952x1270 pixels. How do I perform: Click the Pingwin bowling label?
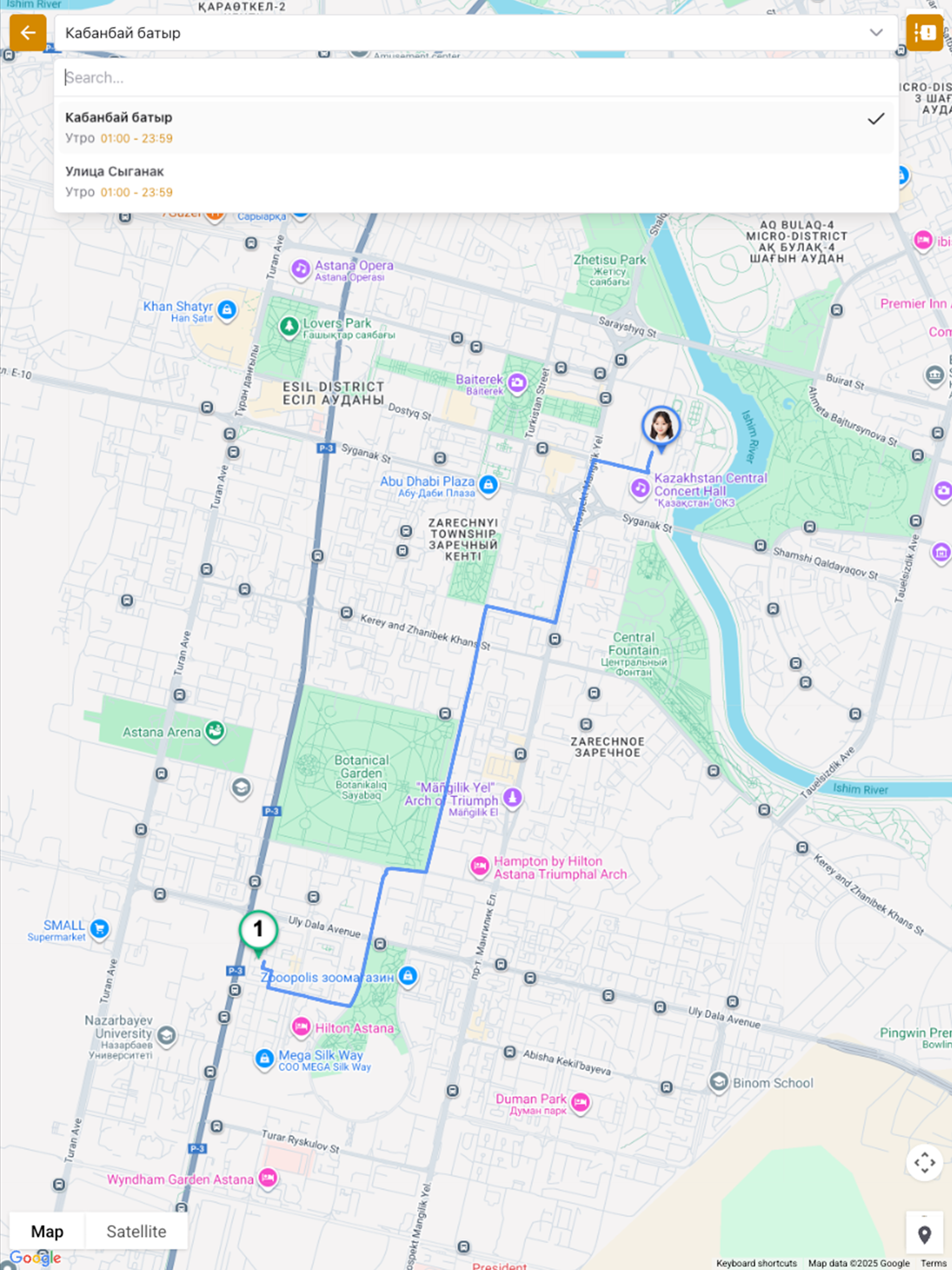[915, 1037]
